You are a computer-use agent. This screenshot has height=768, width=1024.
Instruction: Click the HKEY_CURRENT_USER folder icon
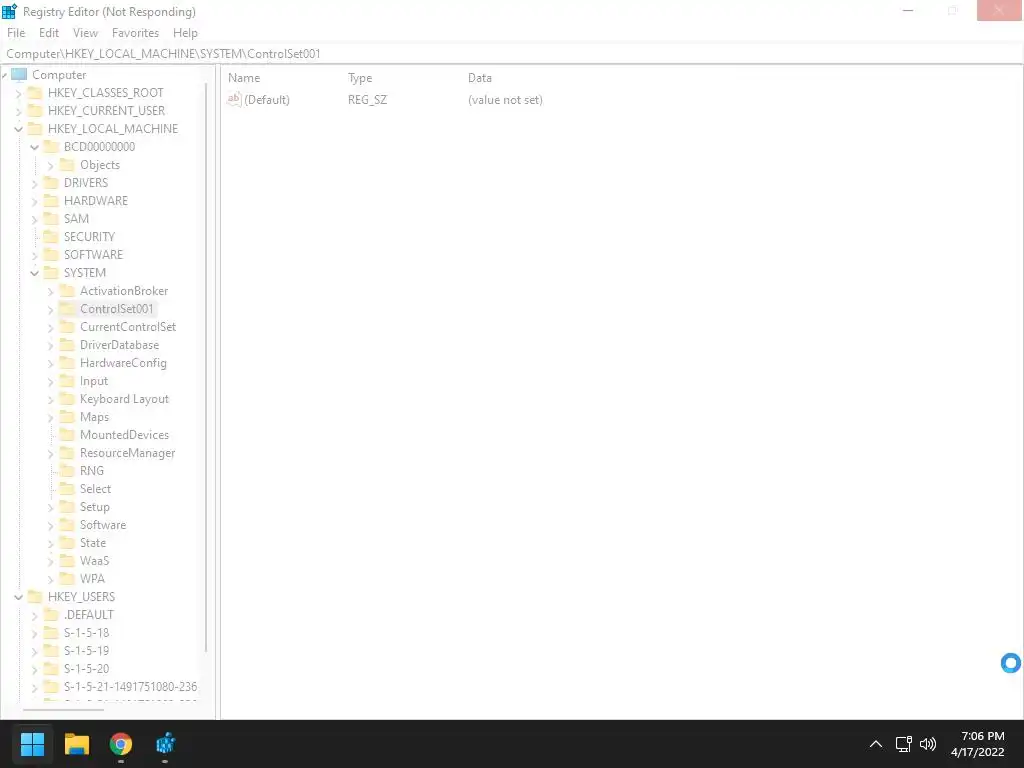click(x=35, y=110)
